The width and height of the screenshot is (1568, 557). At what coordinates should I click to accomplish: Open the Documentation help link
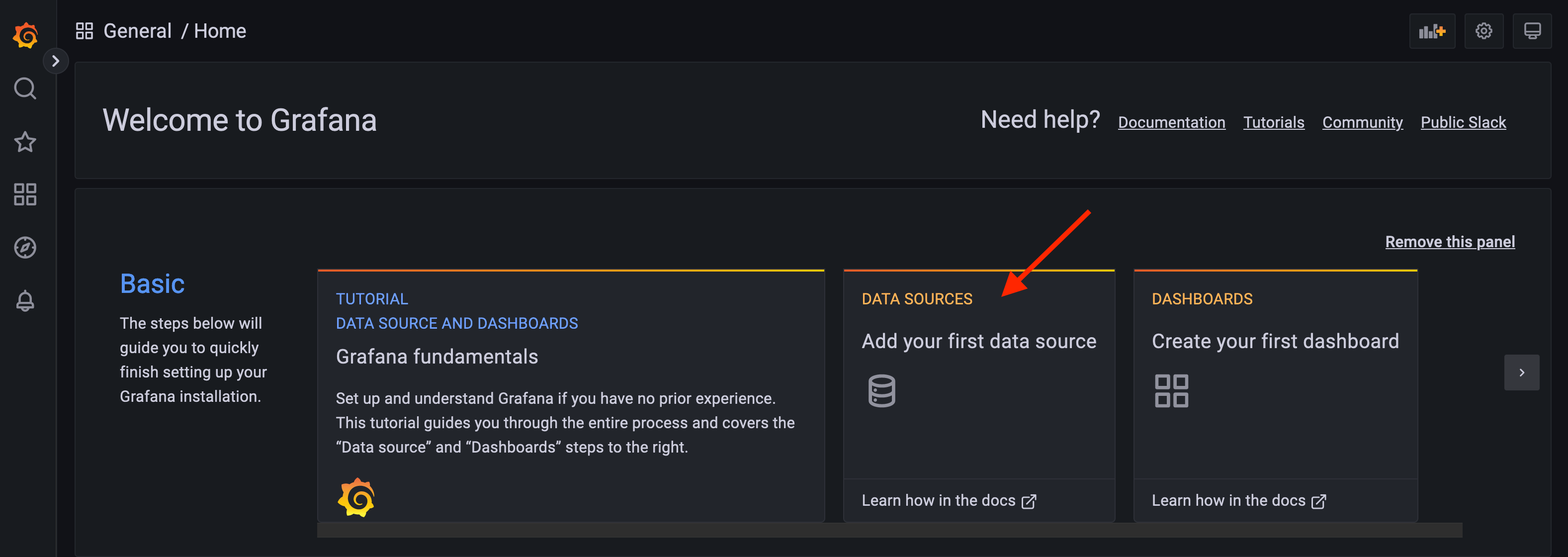point(1171,122)
